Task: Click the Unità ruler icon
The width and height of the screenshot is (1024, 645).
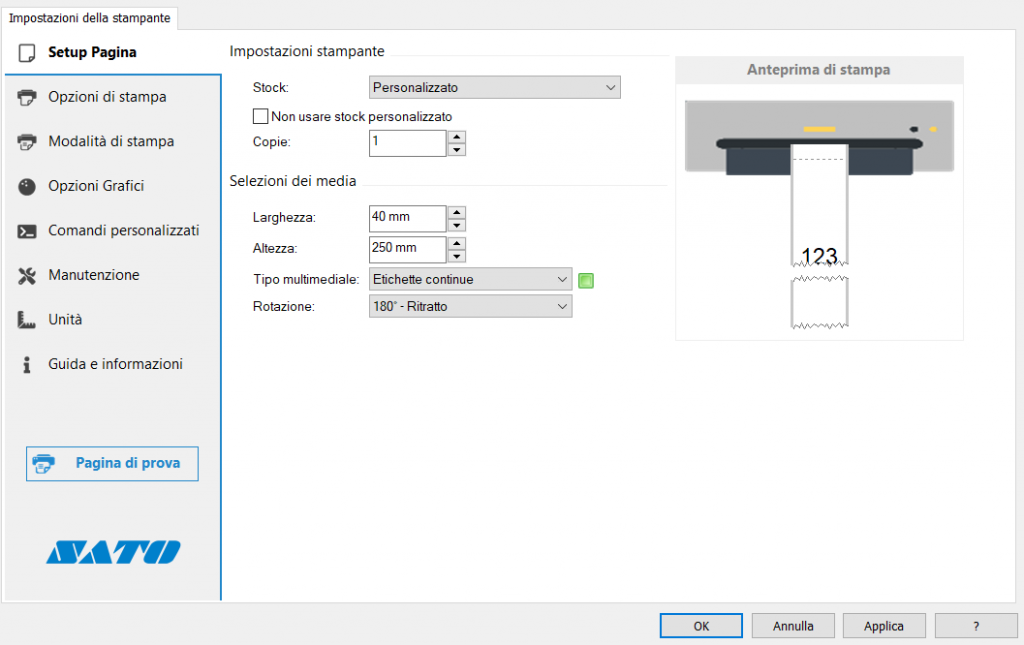Action: [x=26, y=320]
